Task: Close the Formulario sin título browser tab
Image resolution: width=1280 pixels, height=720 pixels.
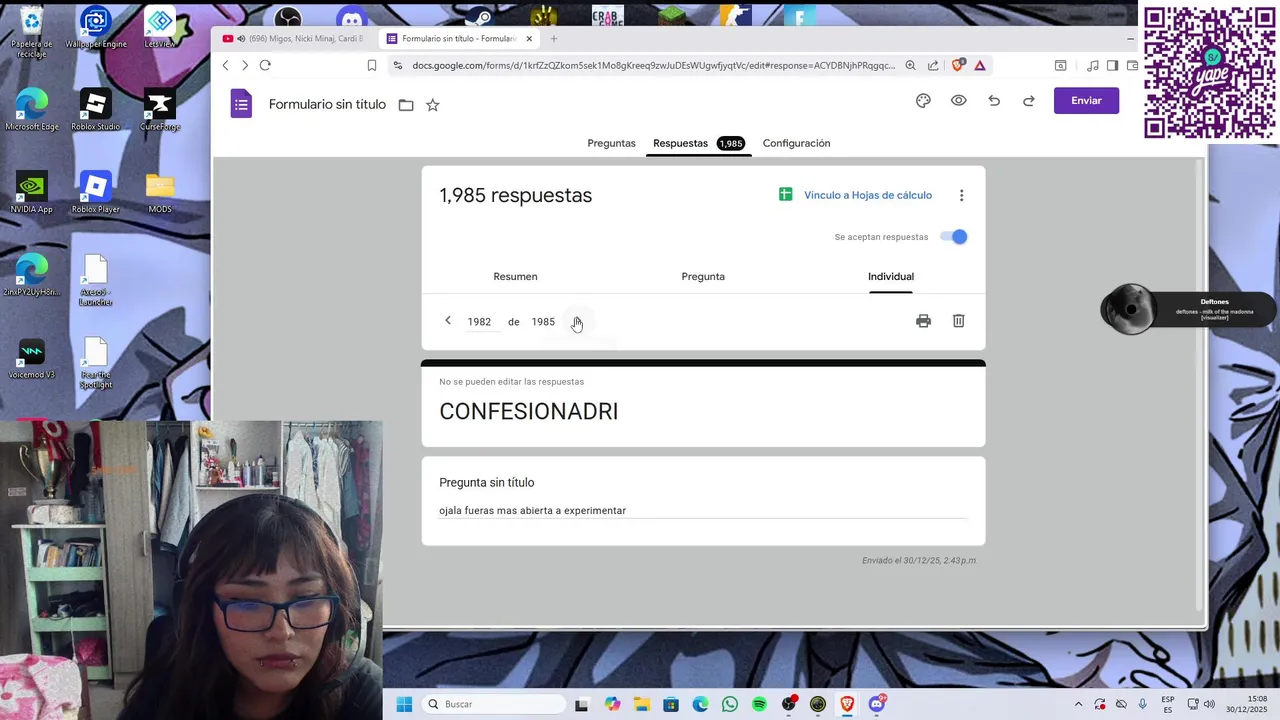Action: click(529, 39)
